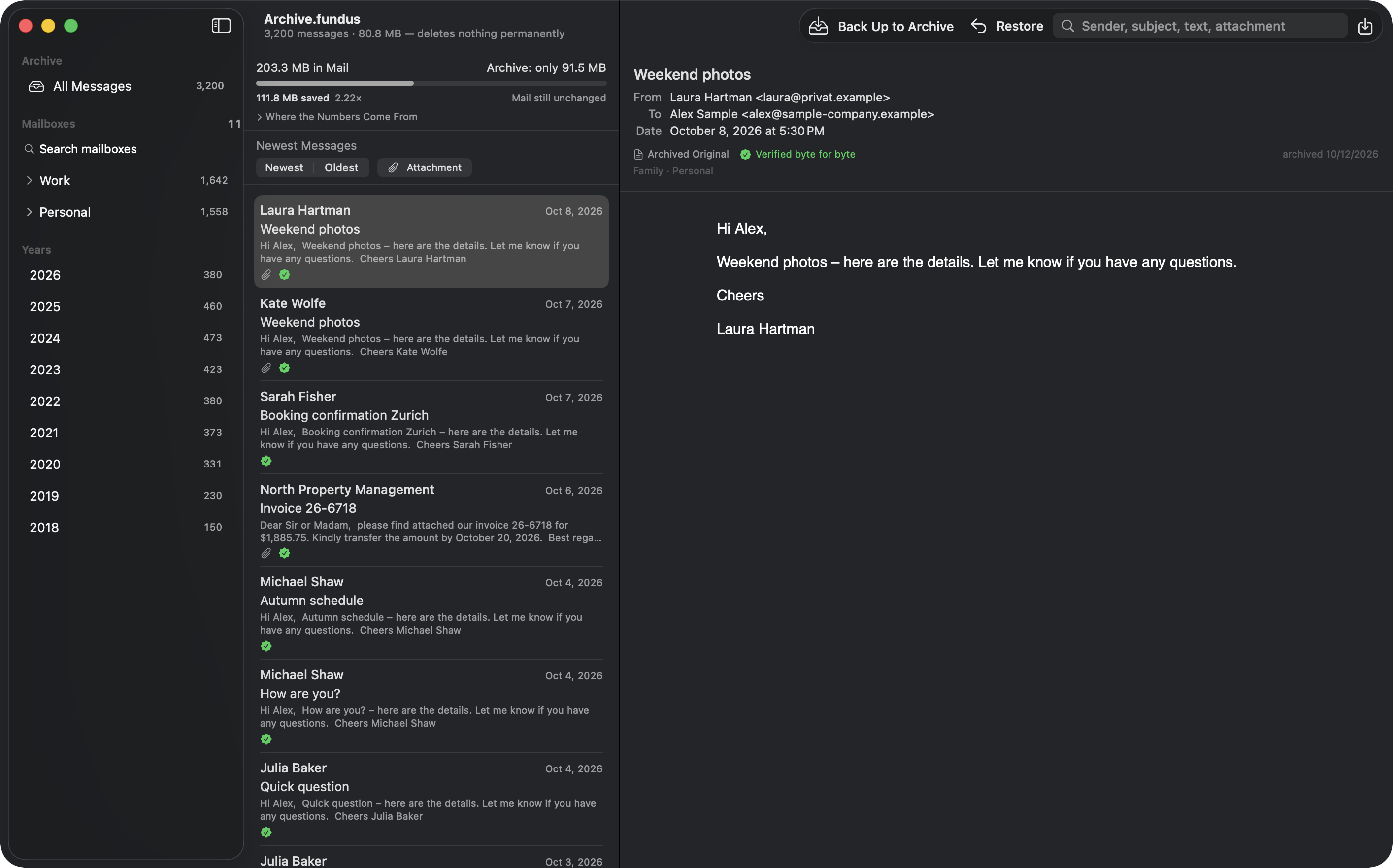The height and width of the screenshot is (868, 1393).
Task: Toggle the Attachment filter
Action: 424,167
